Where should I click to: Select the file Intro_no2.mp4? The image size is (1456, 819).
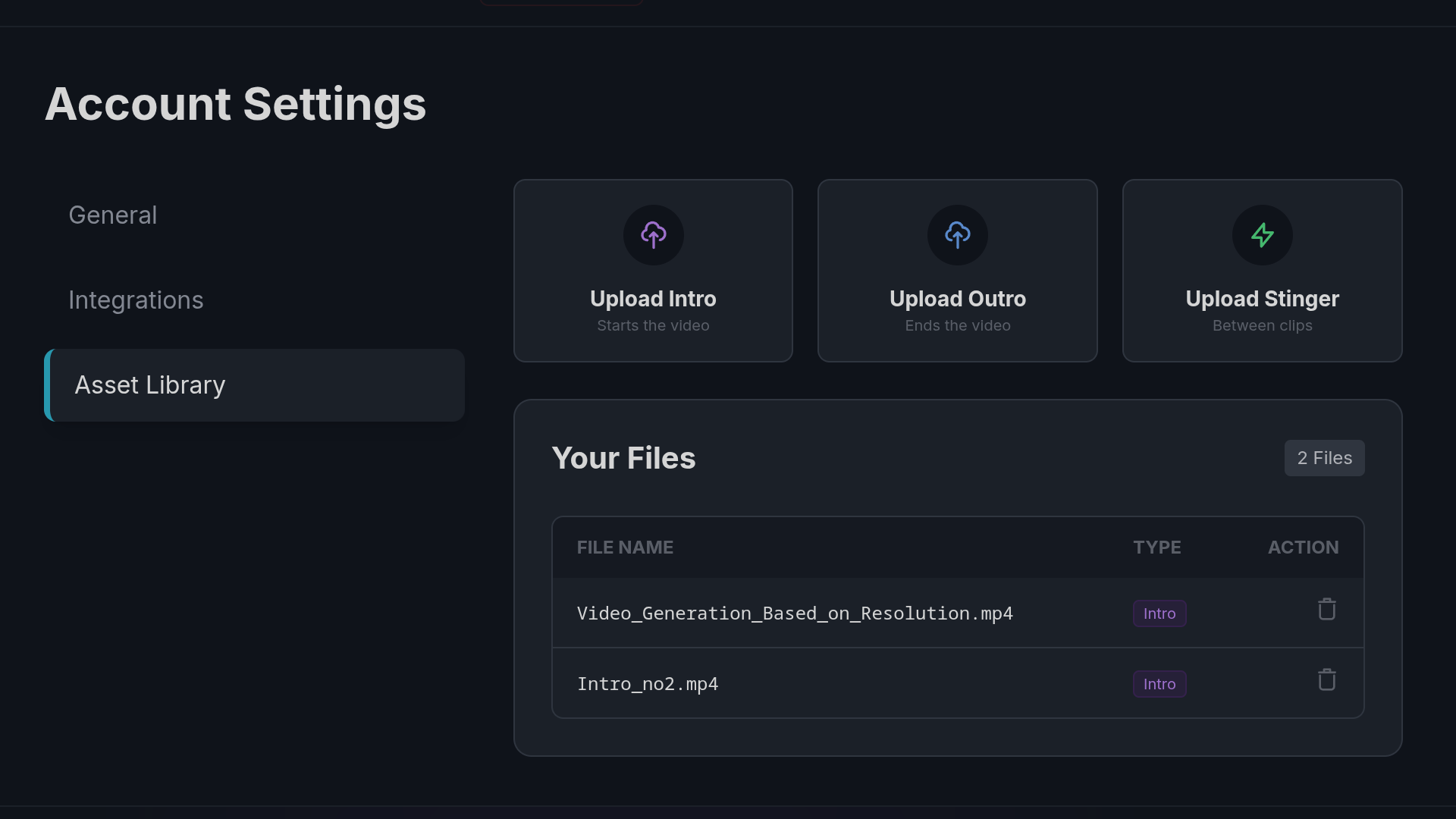(x=648, y=683)
